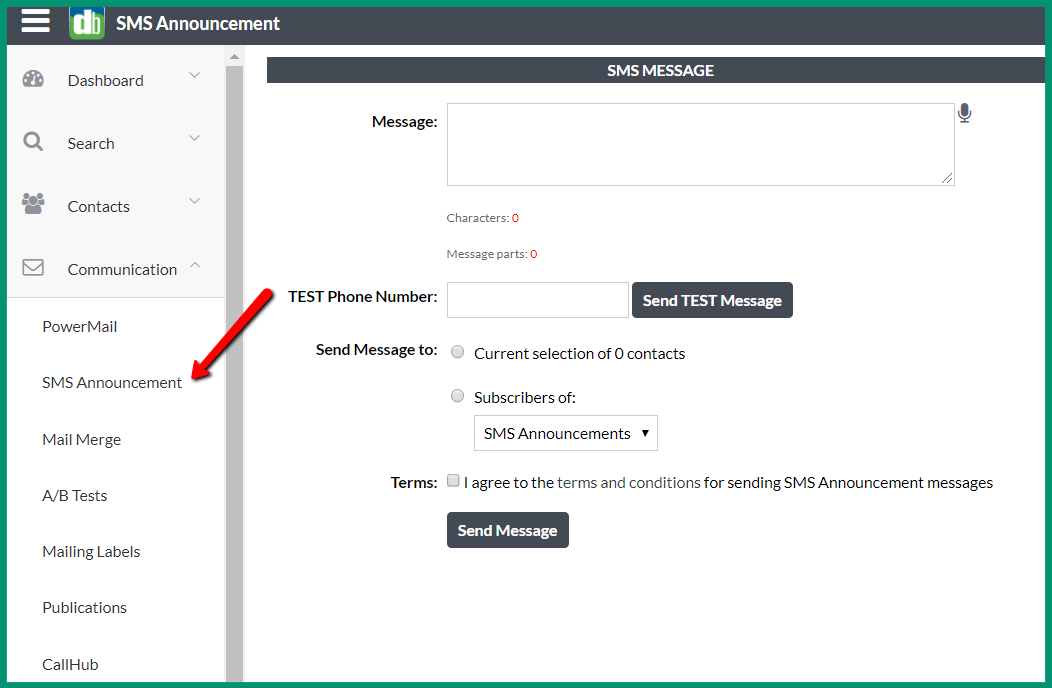Collapse the Communication menu chevron
The width and height of the screenshot is (1052, 688).
pos(195,265)
